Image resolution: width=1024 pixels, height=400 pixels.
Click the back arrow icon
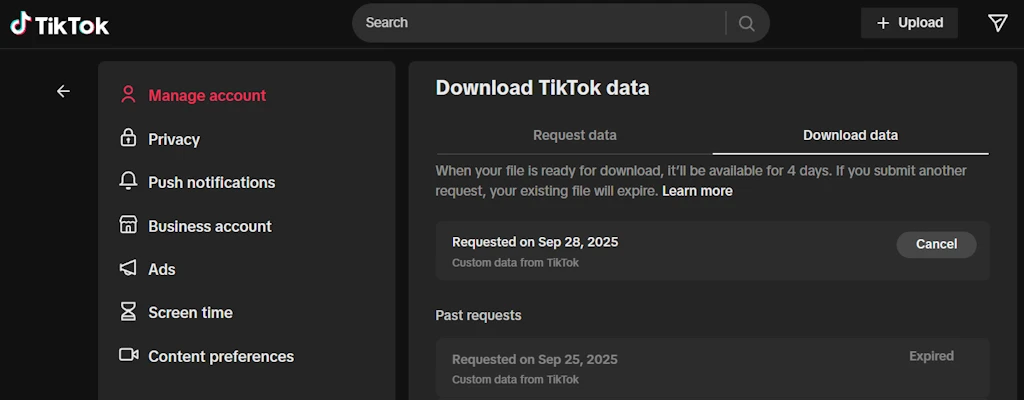pyautogui.click(x=63, y=92)
